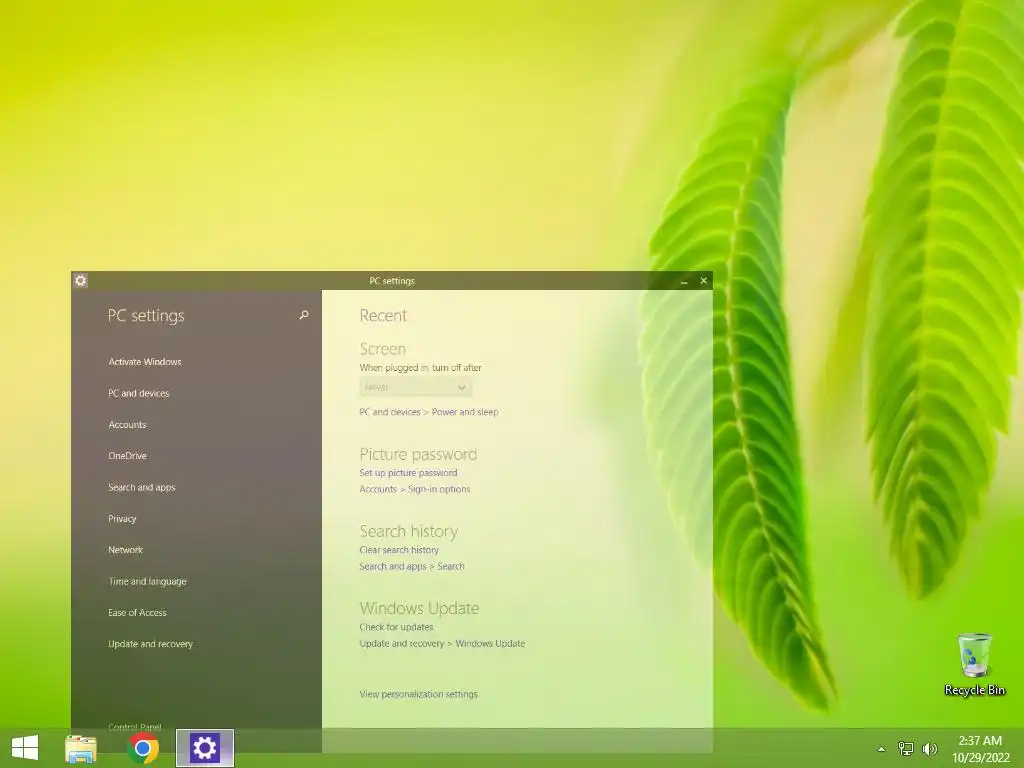1024x768 pixels.
Task: Select Search and apps category
Action: click(142, 487)
